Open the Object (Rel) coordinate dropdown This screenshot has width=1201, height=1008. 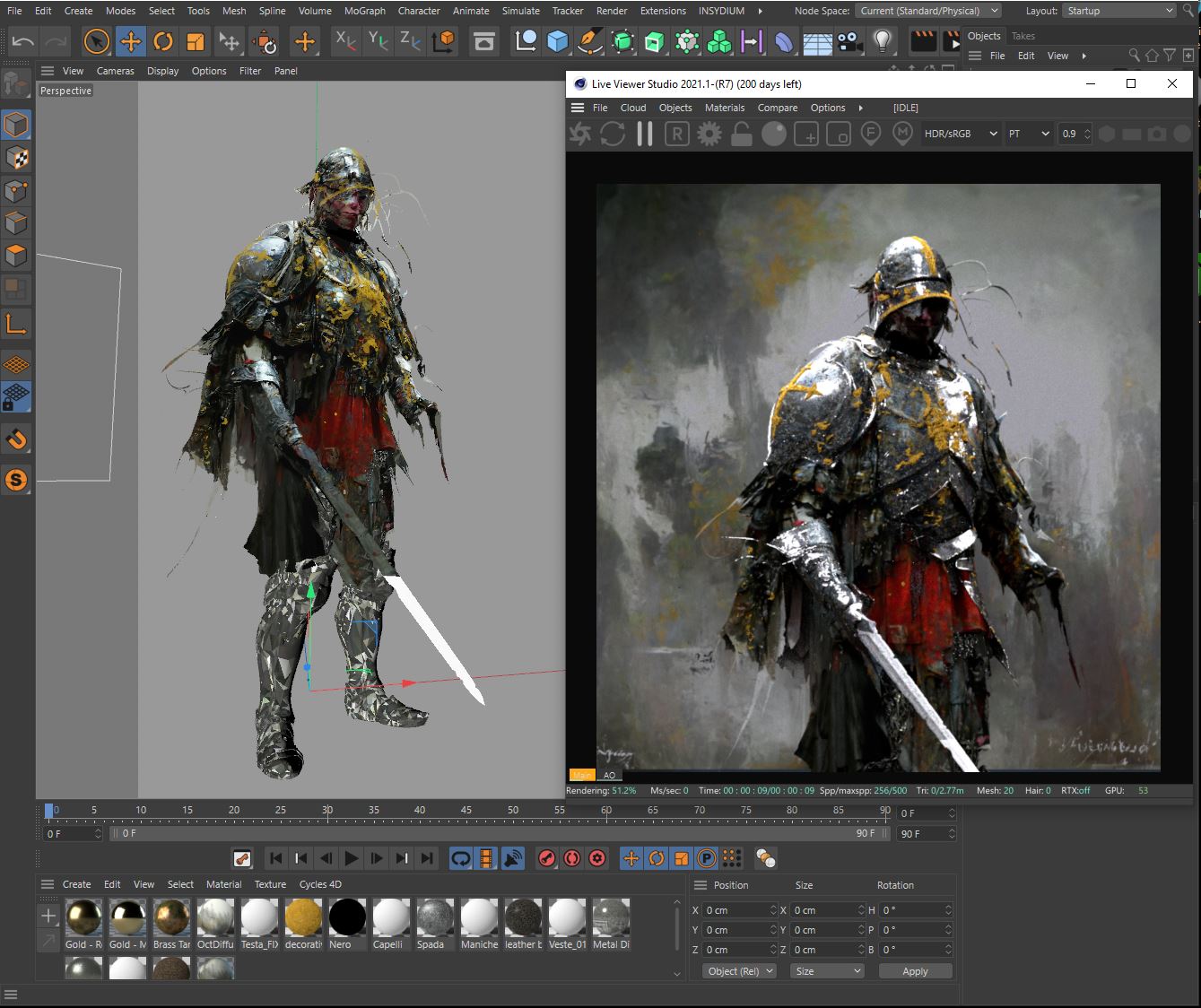click(x=740, y=971)
